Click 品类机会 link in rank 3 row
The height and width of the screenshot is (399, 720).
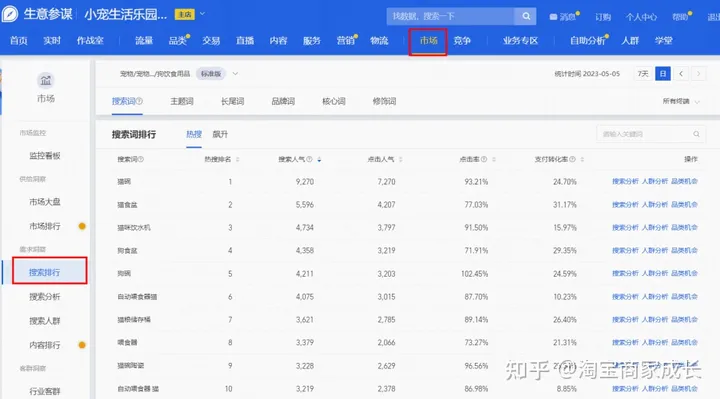click(x=684, y=227)
